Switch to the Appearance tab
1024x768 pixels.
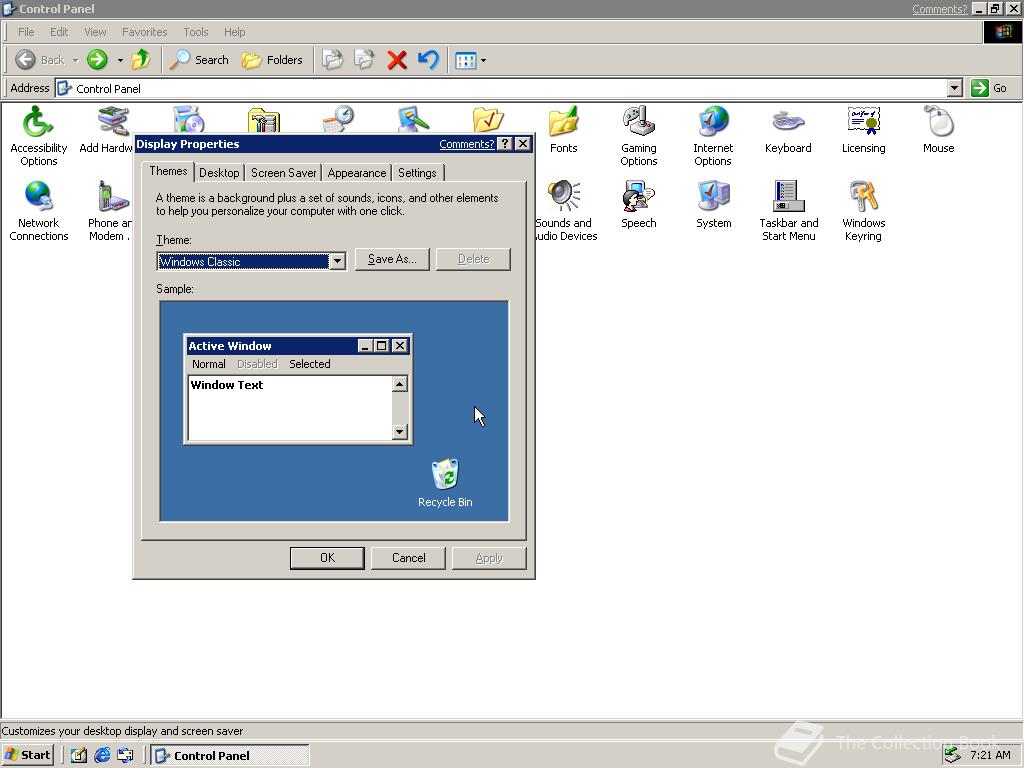[x=357, y=173]
